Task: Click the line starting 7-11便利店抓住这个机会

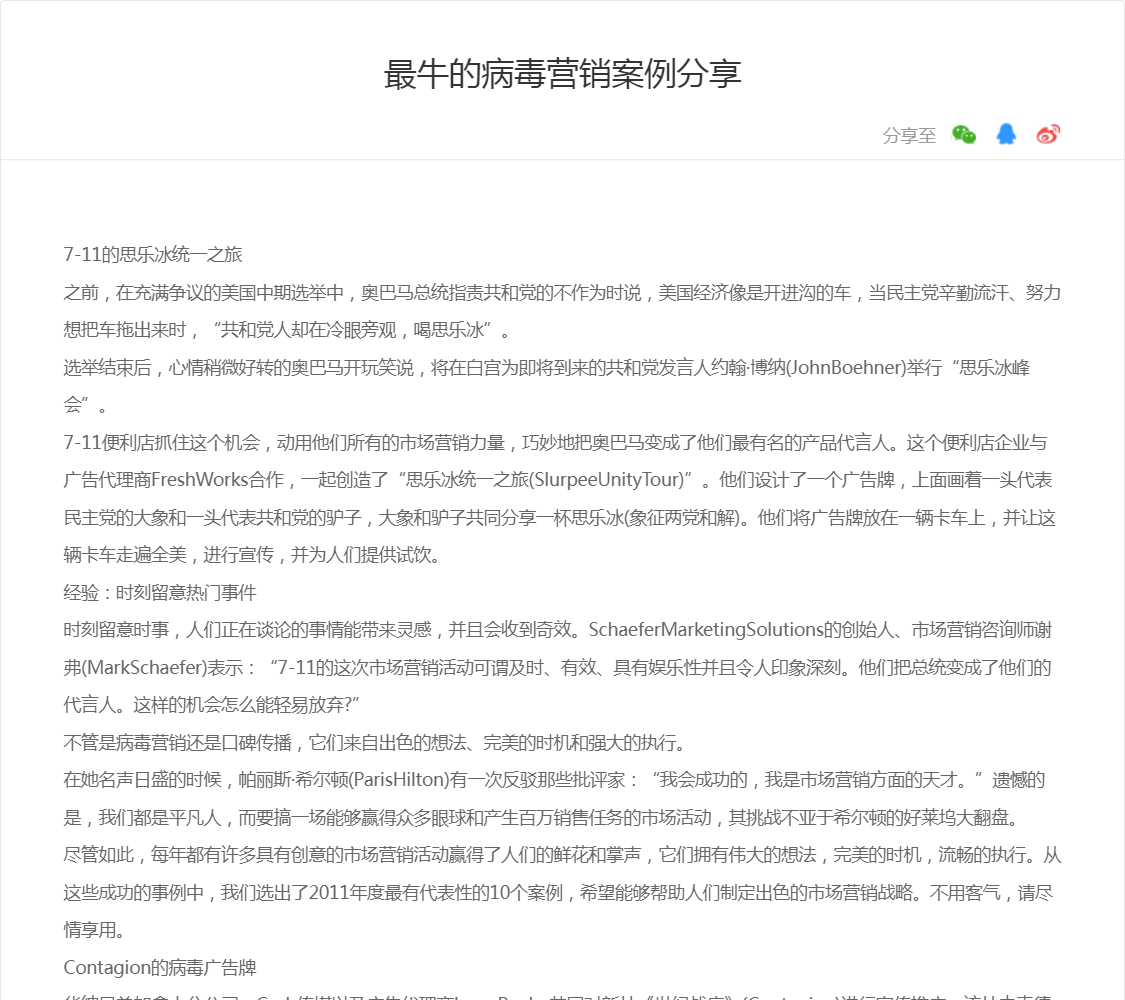Action: 555,443
